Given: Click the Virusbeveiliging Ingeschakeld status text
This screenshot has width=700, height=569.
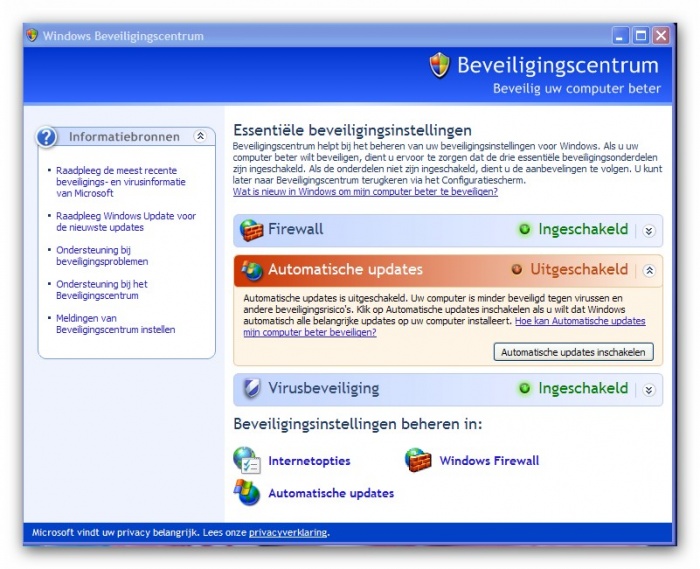Looking at the screenshot, I should [x=583, y=388].
